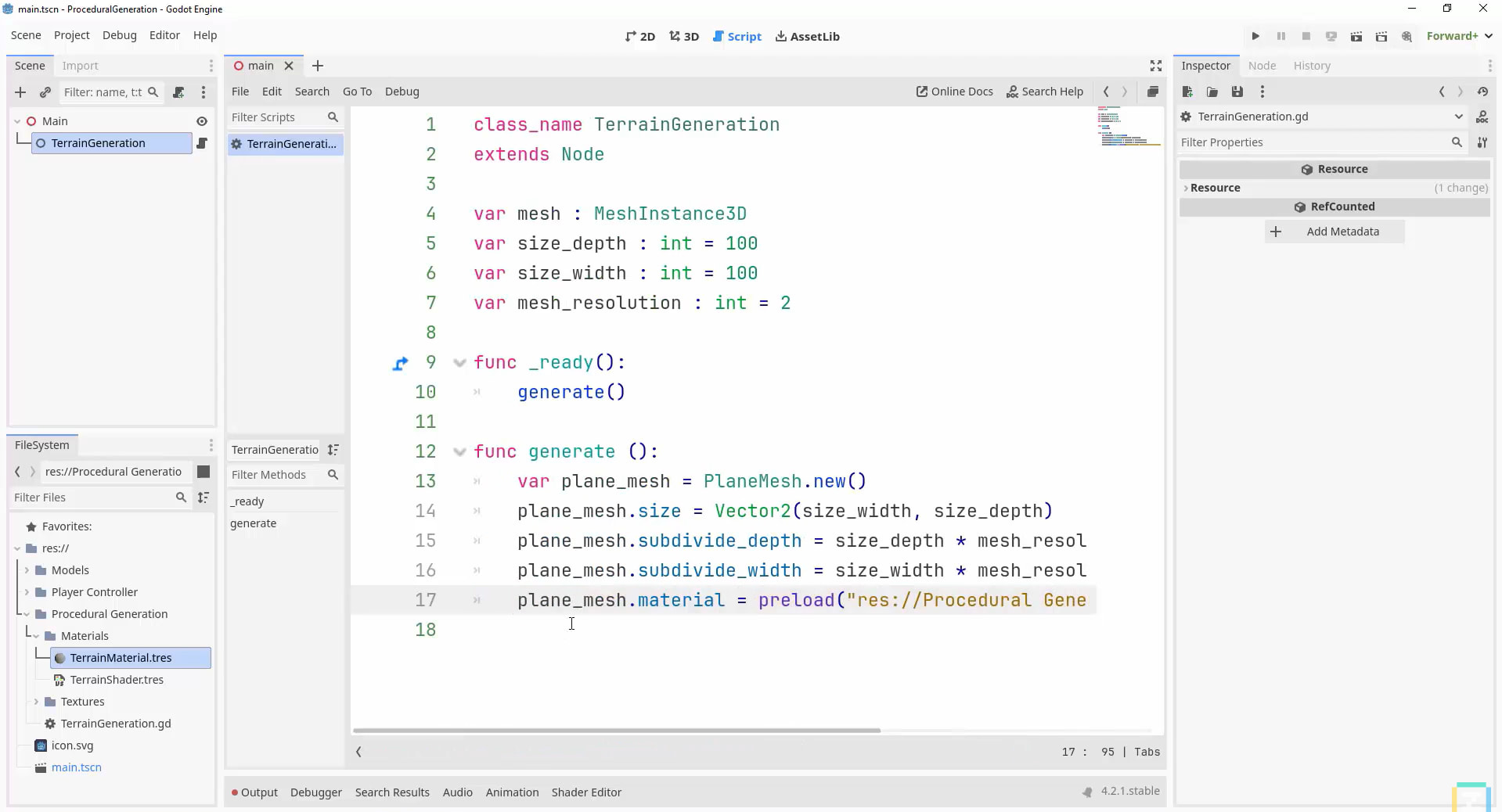This screenshot has width=1502, height=812.
Task: Open Movie Maker mode icon
Action: 1407,36
